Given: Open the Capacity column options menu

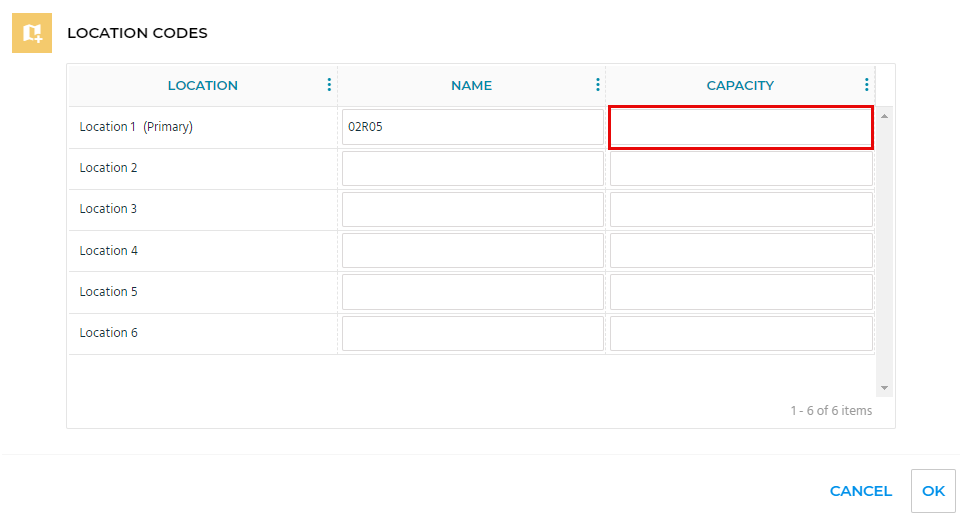Looking at the screenshot, I should tap(866, 85).
